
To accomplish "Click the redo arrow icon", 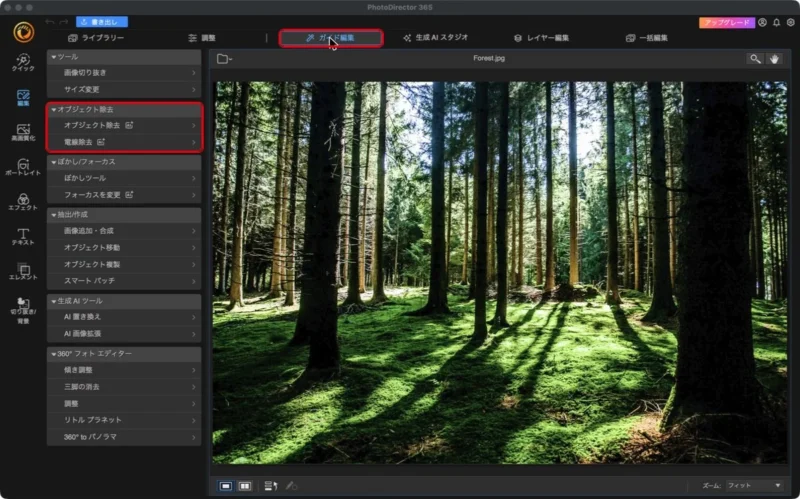I will point(64,21).
